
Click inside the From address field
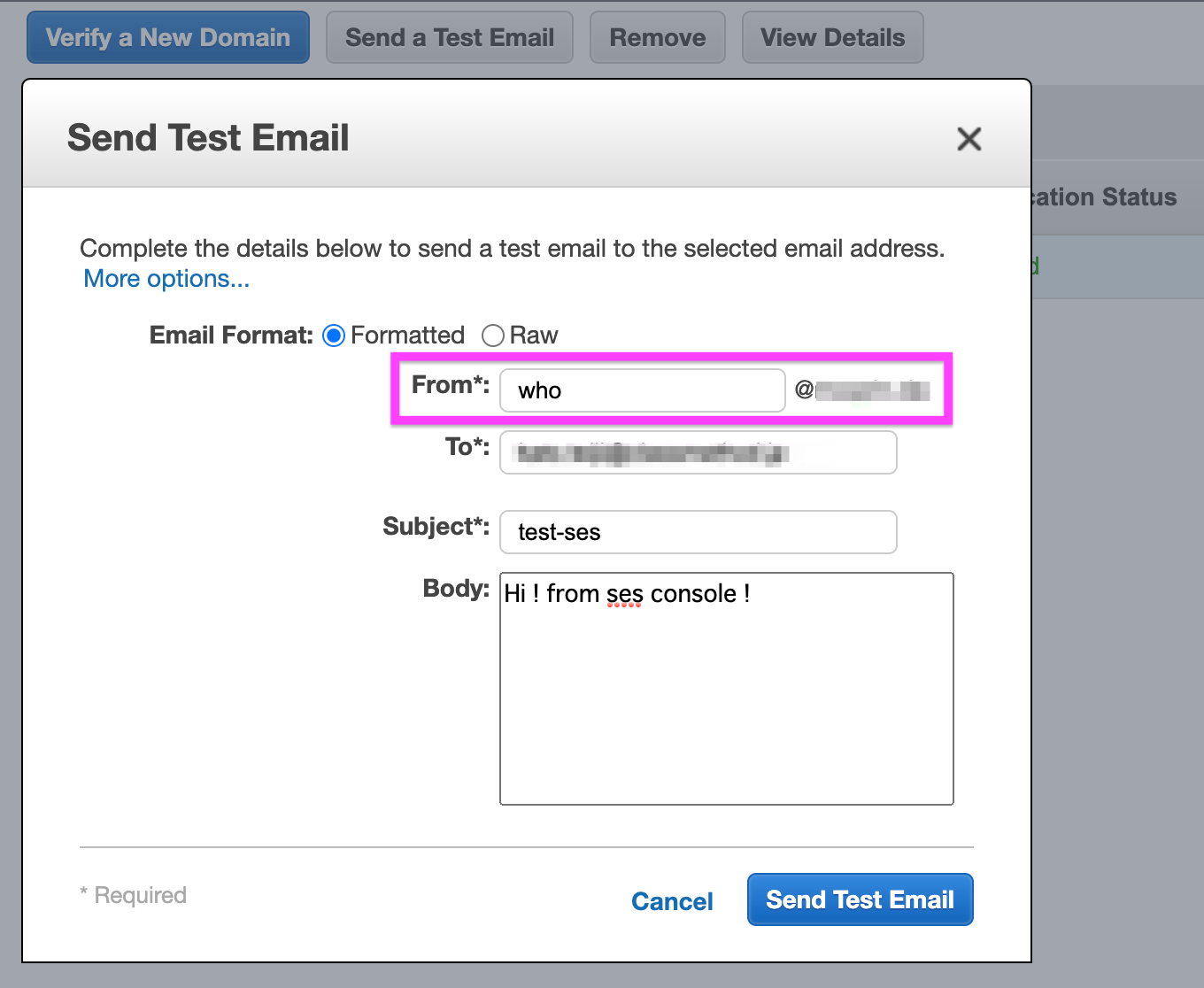coord(642,390)
